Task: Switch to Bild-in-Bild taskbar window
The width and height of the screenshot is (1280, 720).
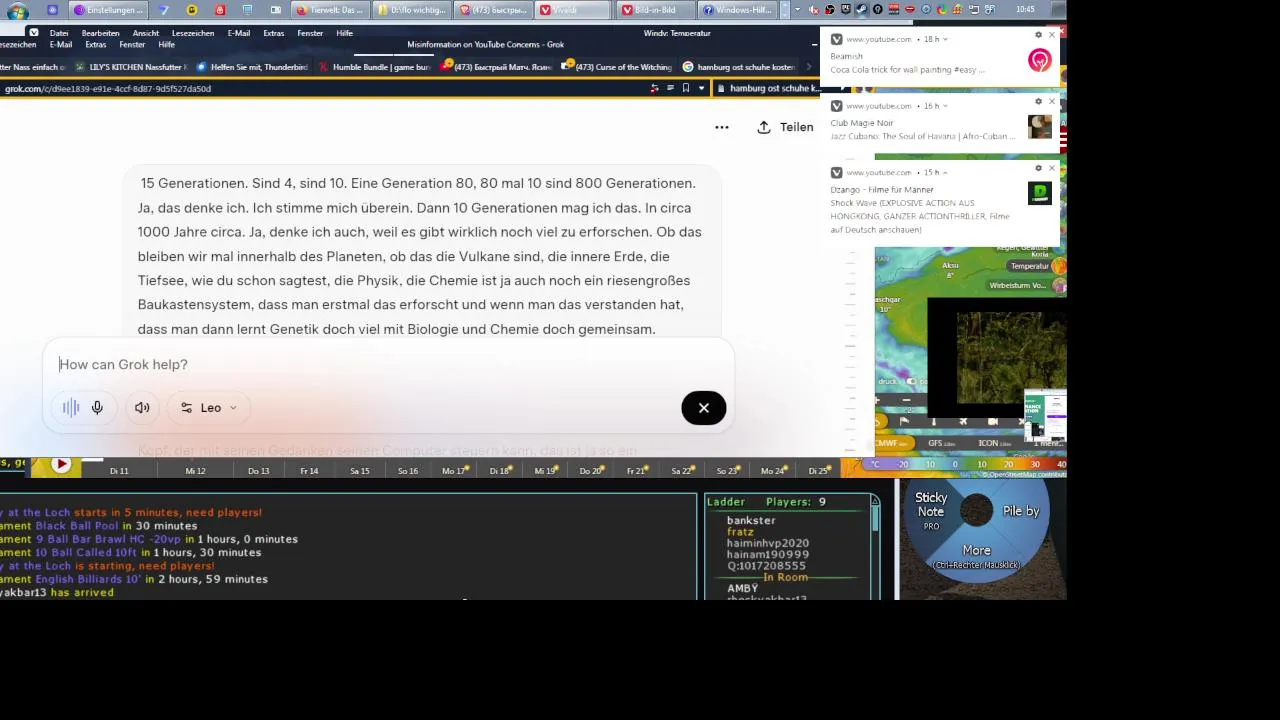Action: 654,10
